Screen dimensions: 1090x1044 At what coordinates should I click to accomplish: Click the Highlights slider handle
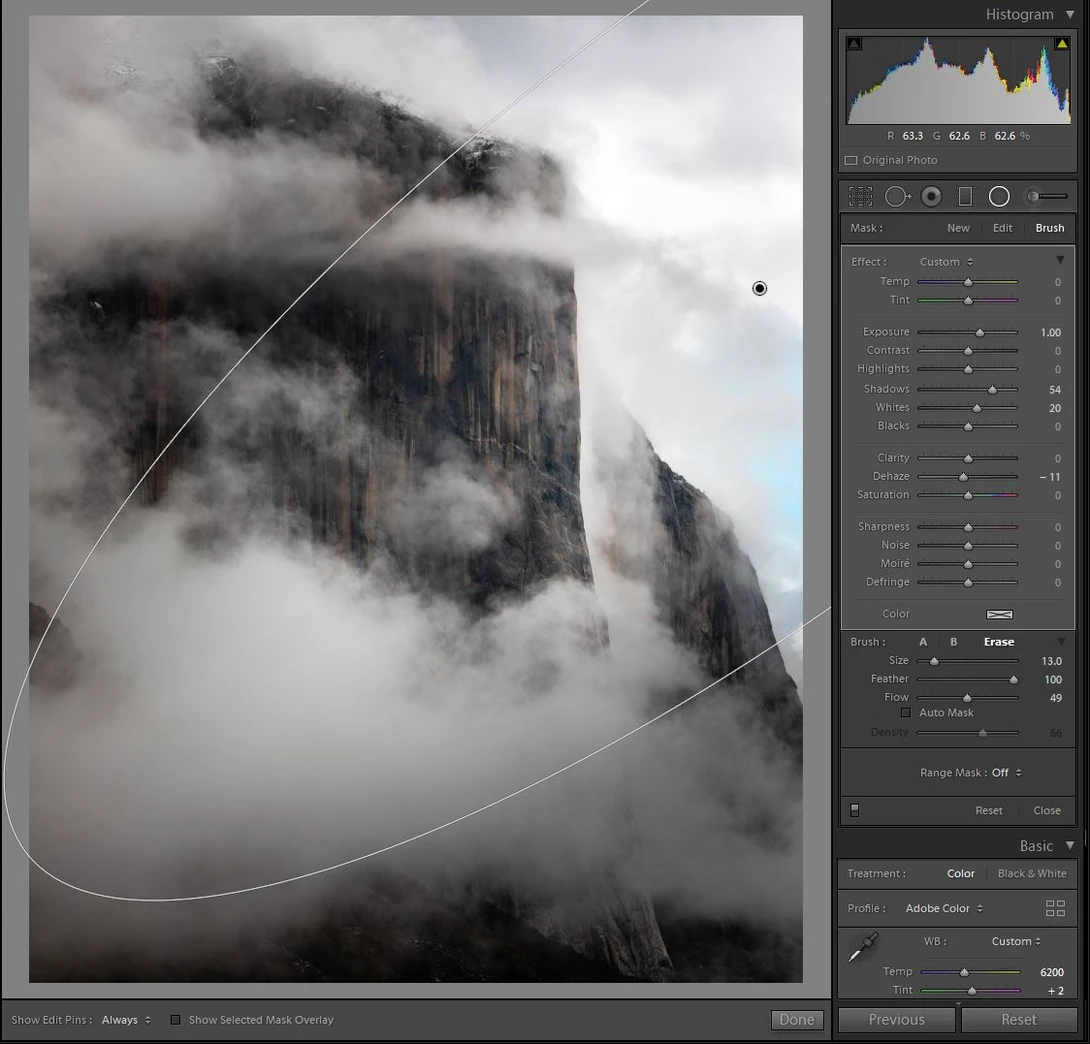968,369
